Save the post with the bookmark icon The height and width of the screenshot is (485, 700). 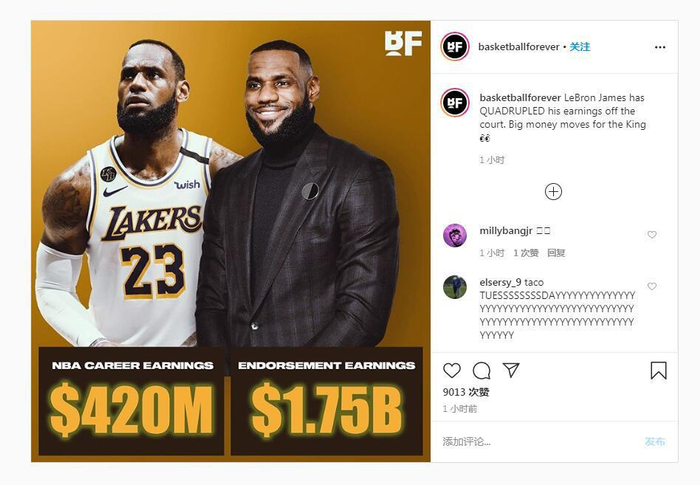[658, 371]
